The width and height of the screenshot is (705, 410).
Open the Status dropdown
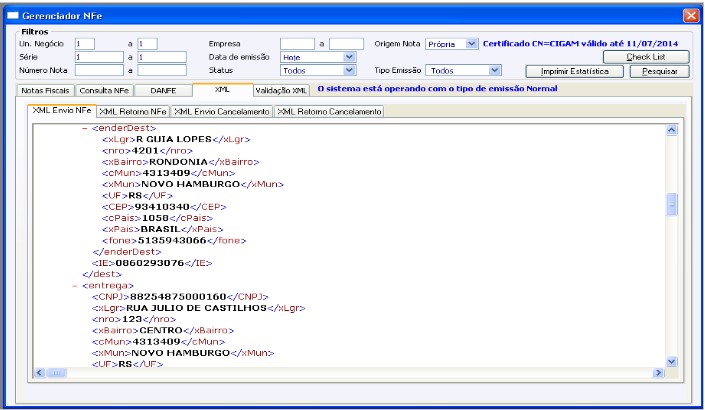(x=349, y=71)
